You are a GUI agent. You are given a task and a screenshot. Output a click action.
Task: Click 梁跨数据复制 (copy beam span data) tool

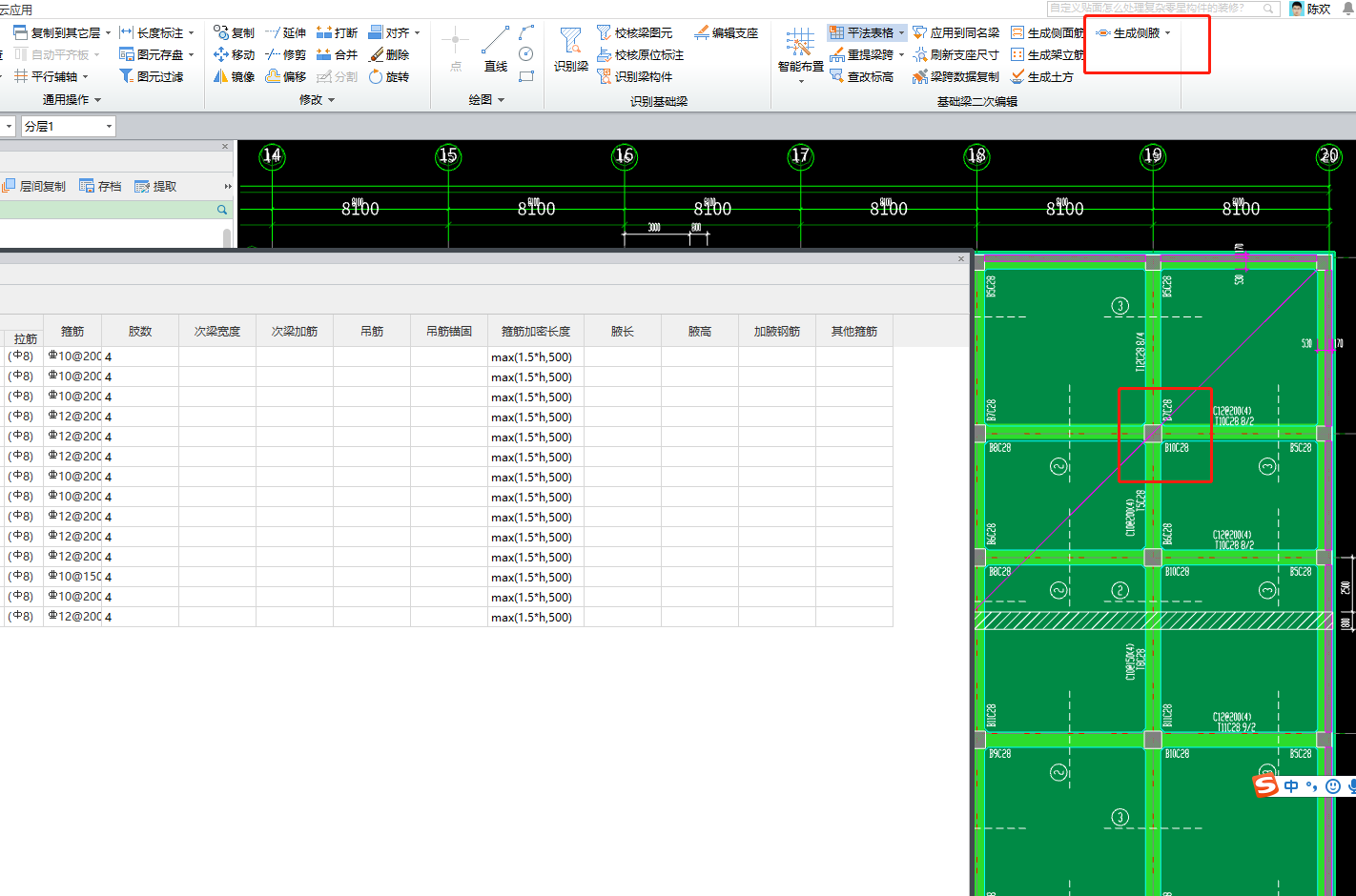(x=956, y=76)
